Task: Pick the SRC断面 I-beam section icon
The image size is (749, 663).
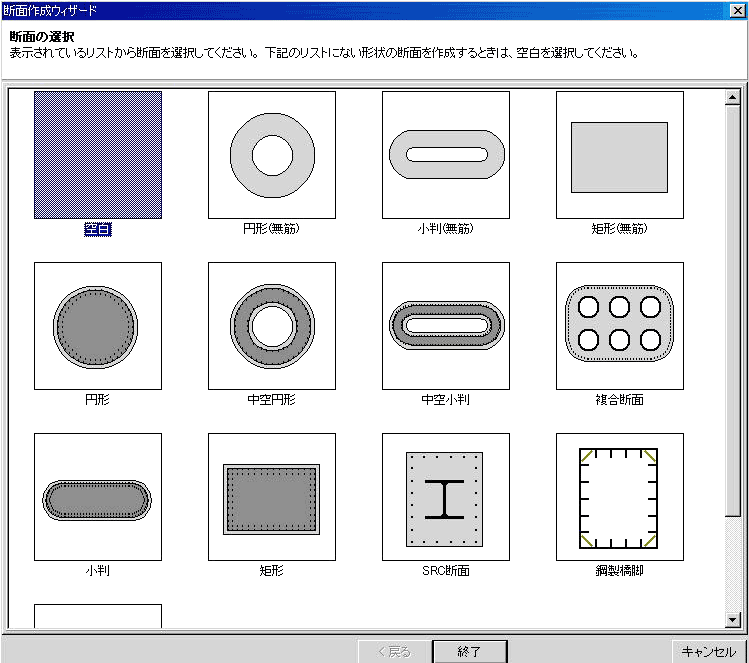Action: [446, 497]
